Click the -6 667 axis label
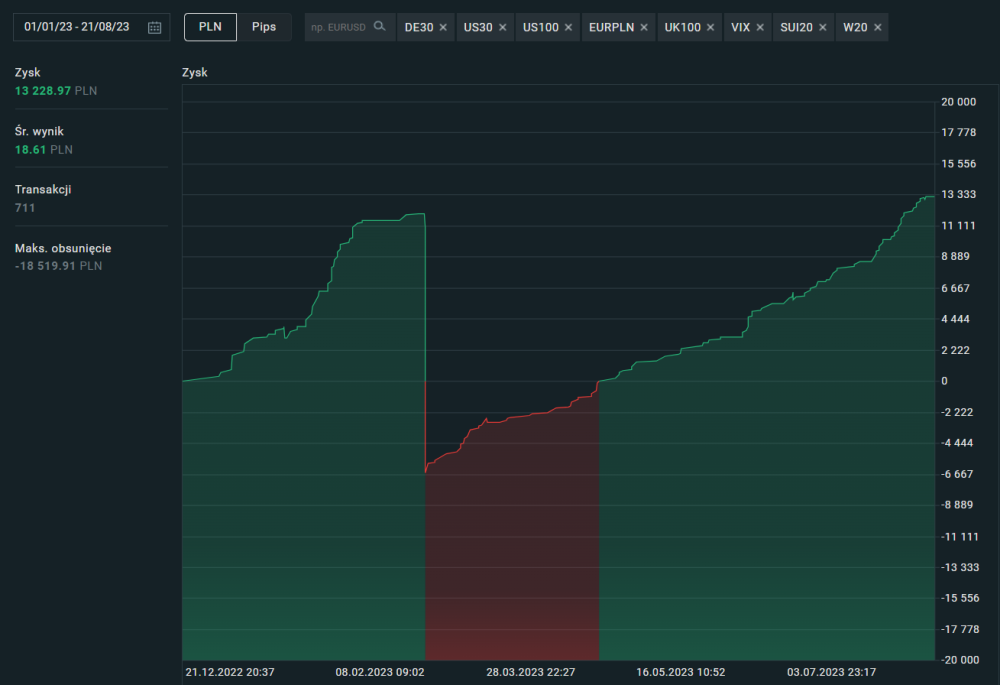The image size is (1000, 685). click(957, 474)
